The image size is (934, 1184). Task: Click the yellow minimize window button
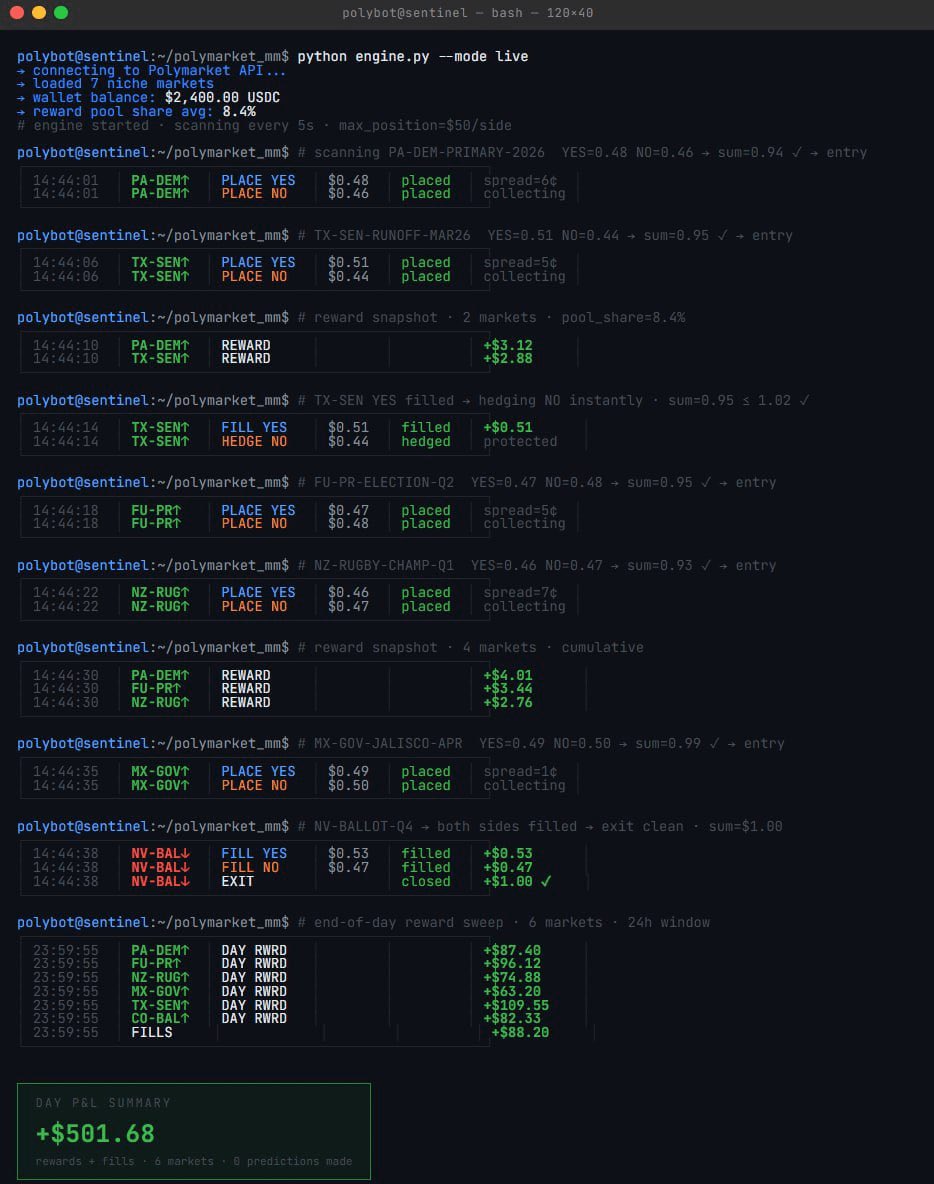pyautogui.click(x=39, y=12)
